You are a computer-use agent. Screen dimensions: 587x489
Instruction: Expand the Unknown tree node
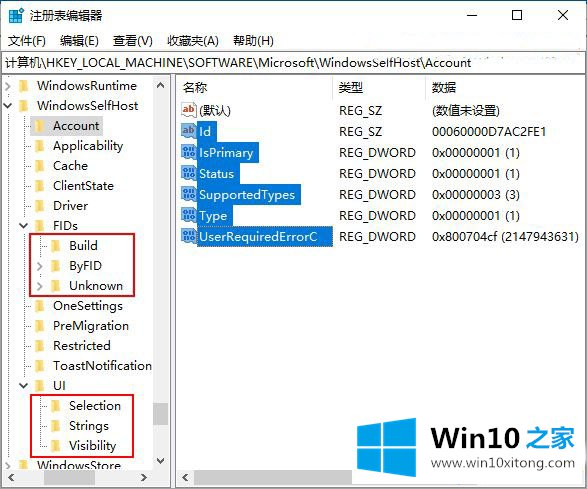point(40,286)
